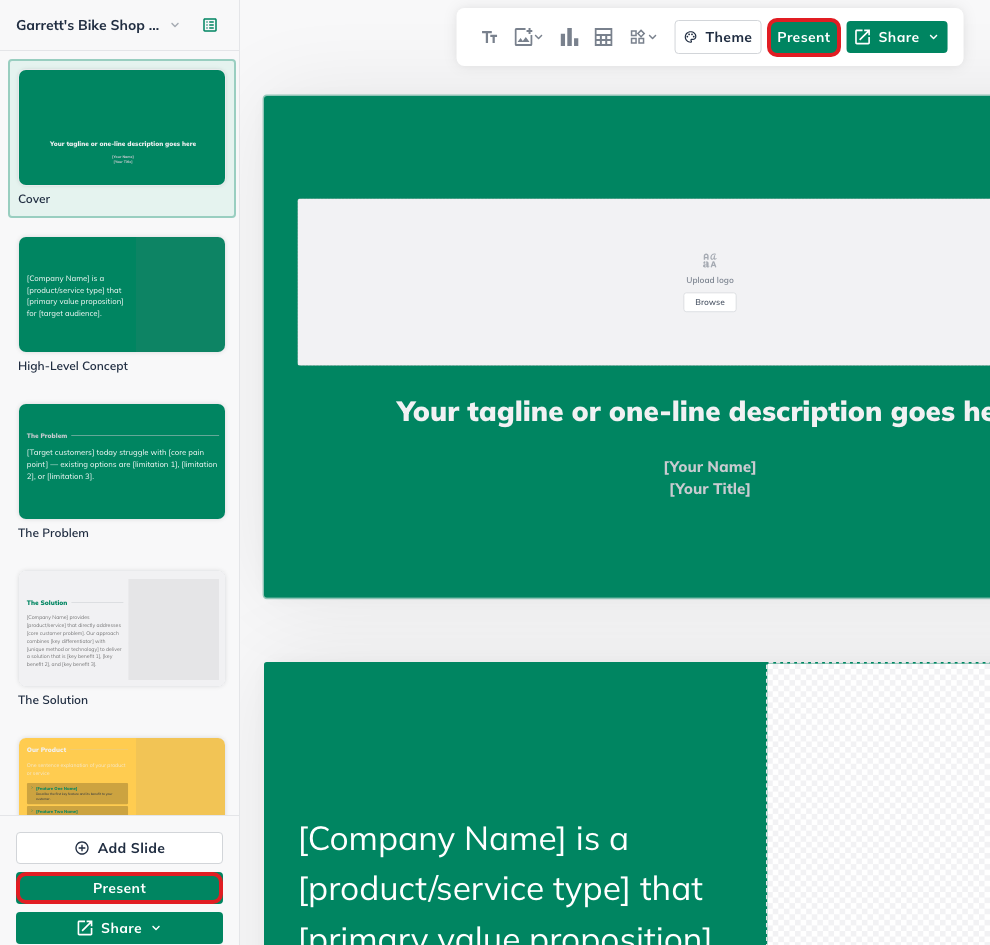Select The Problem slide thumbnail
The image size is (990, 945).
tap(122, 461)
